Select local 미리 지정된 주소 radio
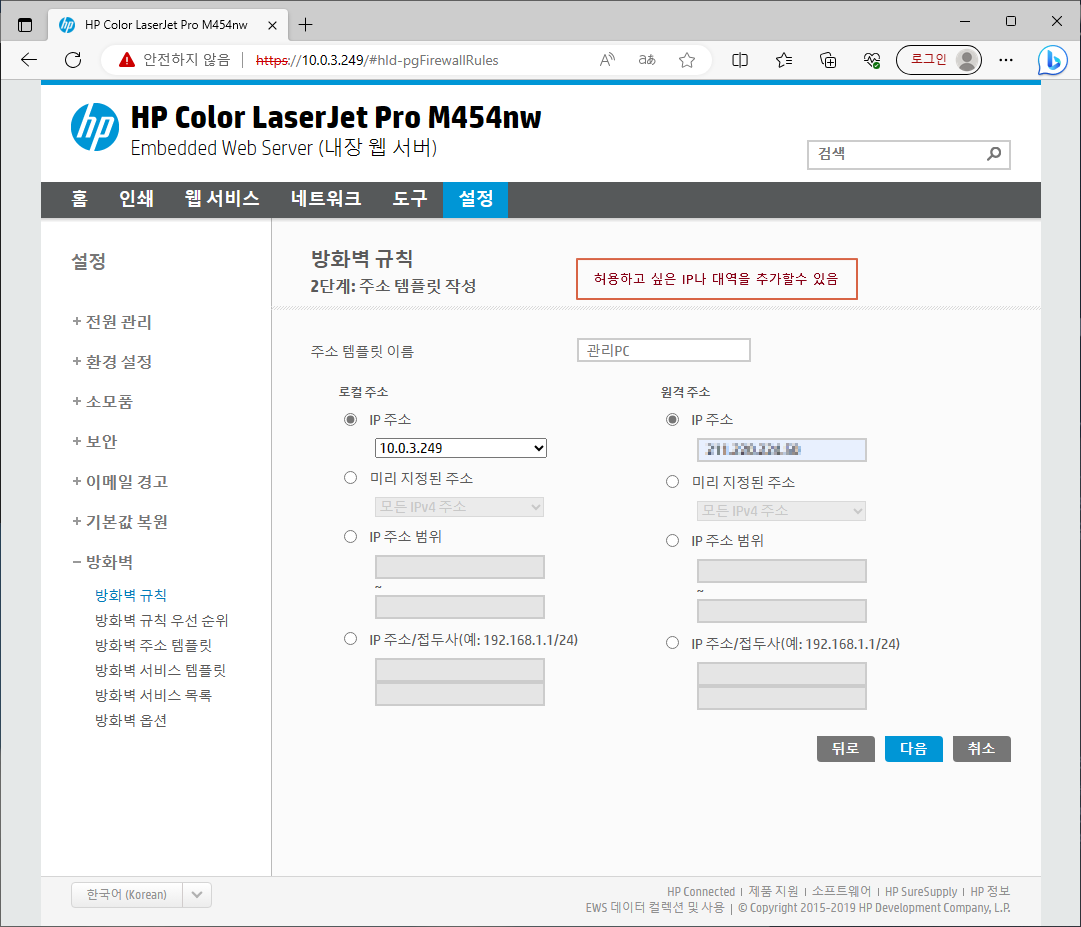The image size is (1081, 927). (x=350, y=478)
